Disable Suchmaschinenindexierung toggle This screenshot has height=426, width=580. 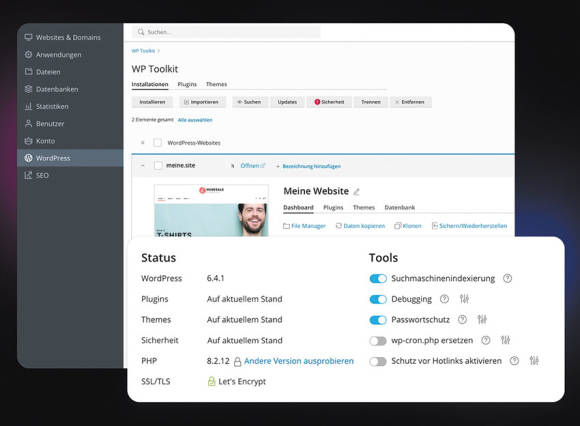click(378, 279)
